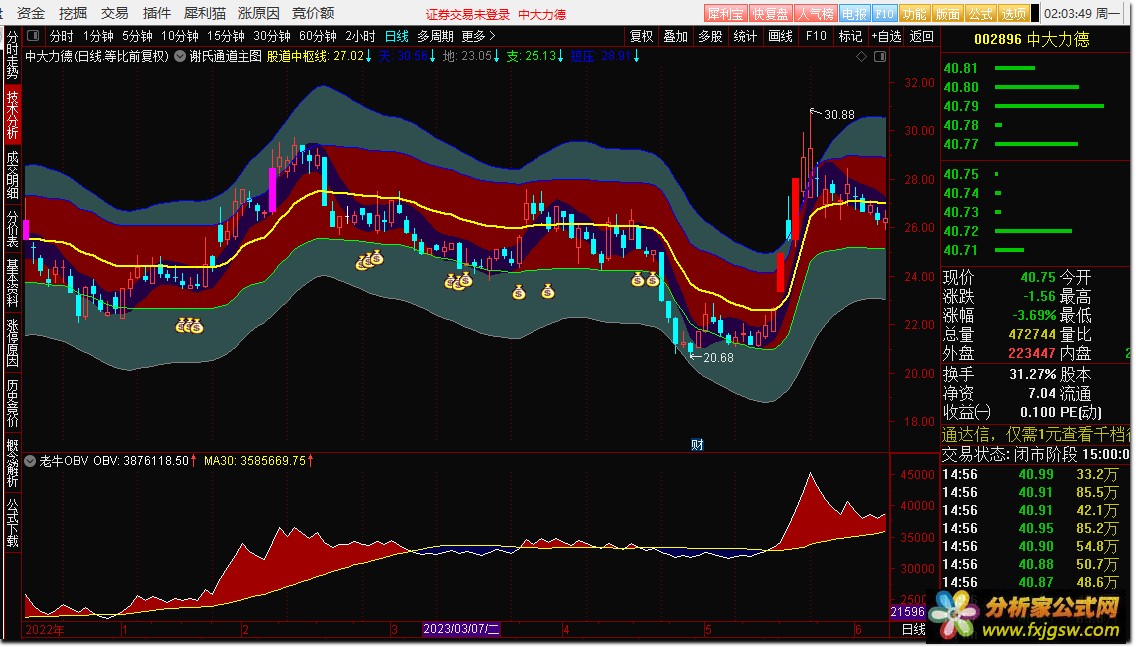Open the 谢氏通道主图 indicator dropdown arrow
This screenshot has width=1136, height=647.
[180, 56]
